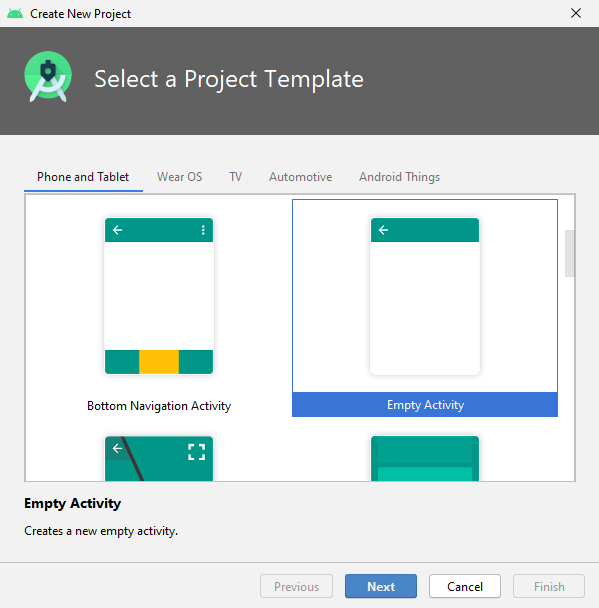This screenshot has width=599, height=608.
Task: Click the Cancel button
Action: [465, 586]
